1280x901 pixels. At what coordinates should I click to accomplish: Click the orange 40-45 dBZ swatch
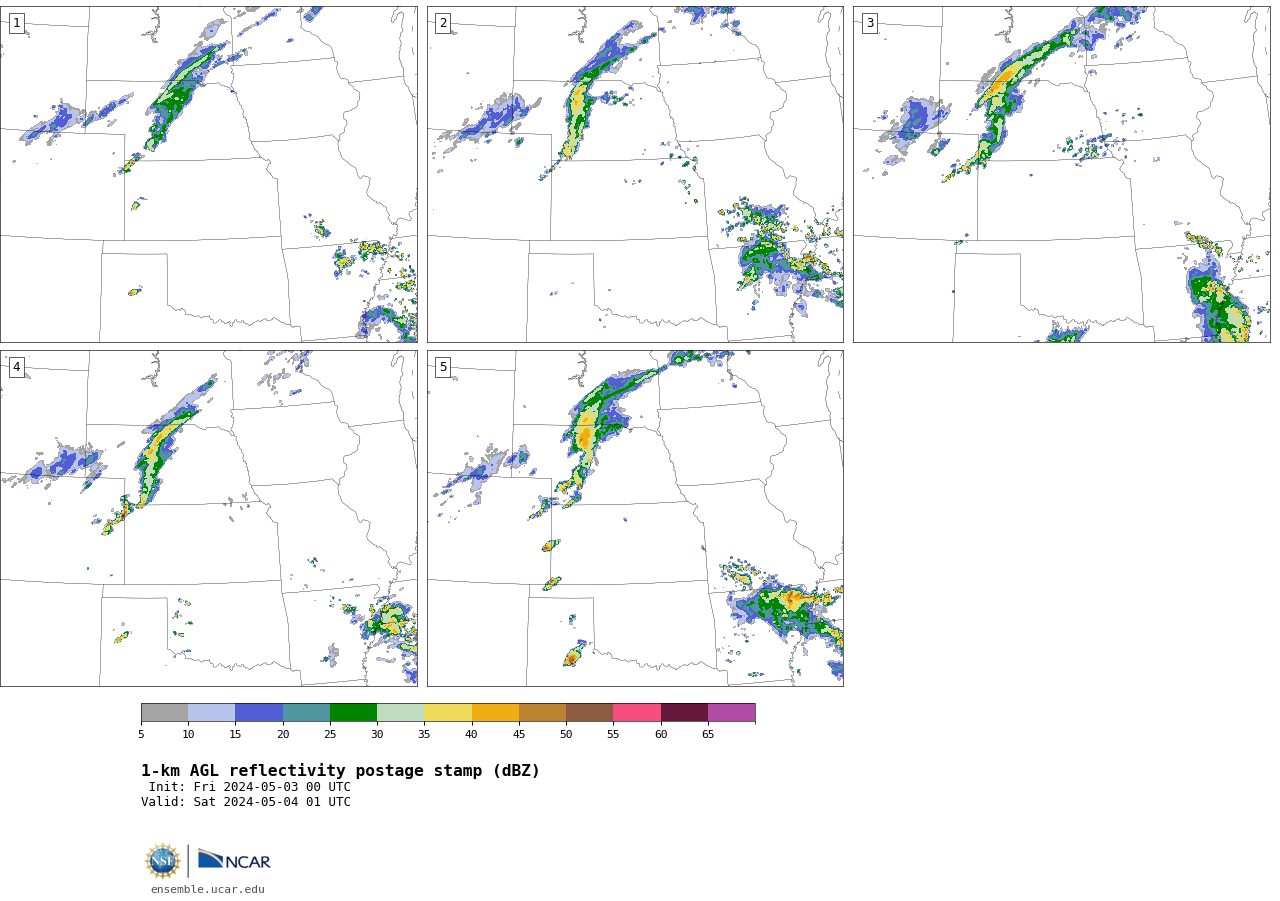(x=495, y=712)
